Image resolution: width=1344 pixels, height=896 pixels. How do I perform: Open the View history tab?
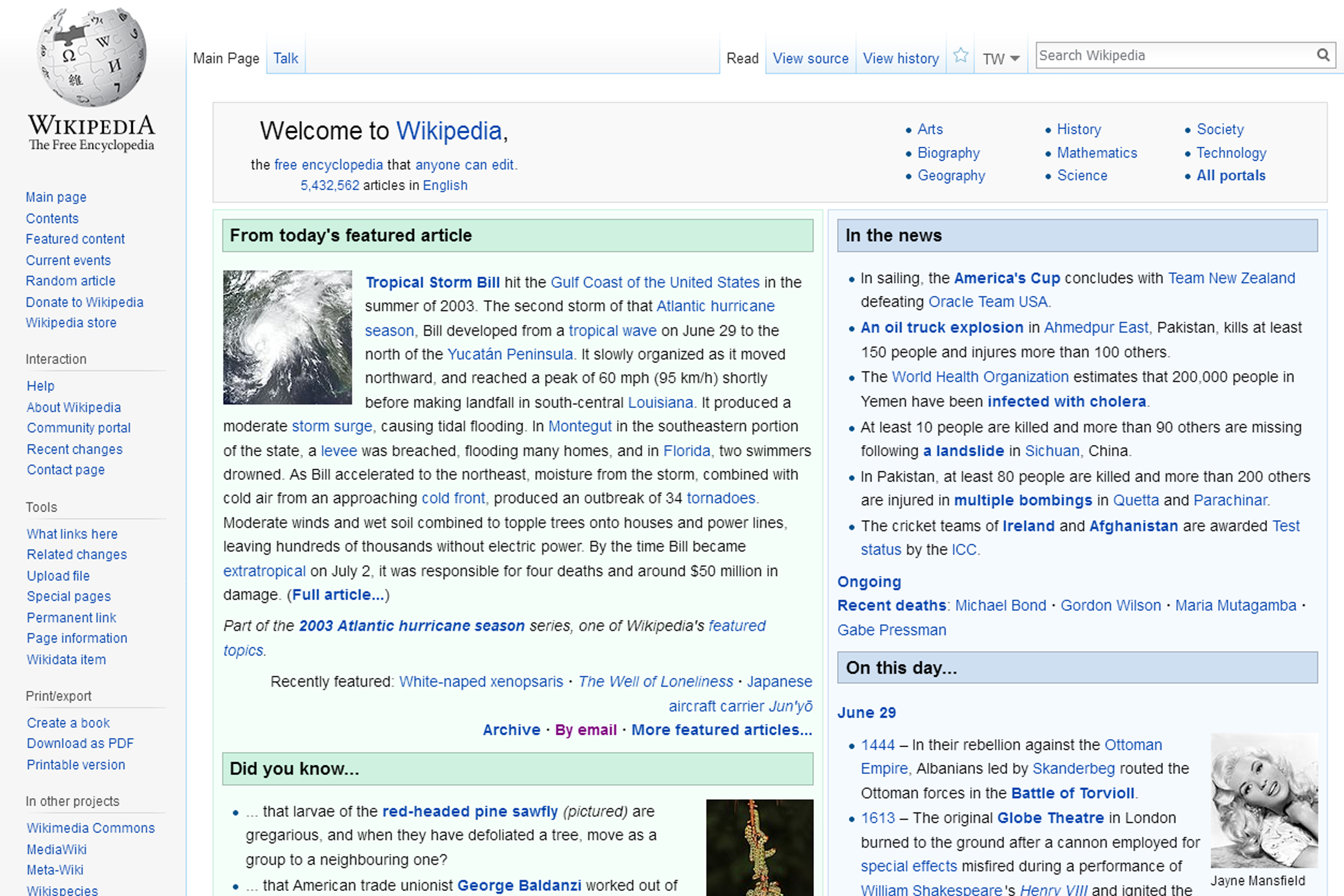click(x=900, y=58)
